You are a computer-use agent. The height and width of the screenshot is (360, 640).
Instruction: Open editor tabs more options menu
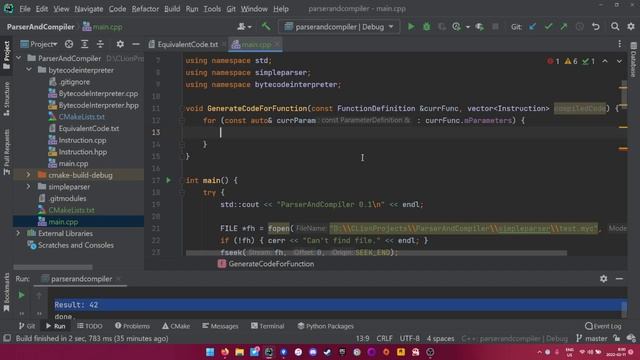(x=619, y=44)
